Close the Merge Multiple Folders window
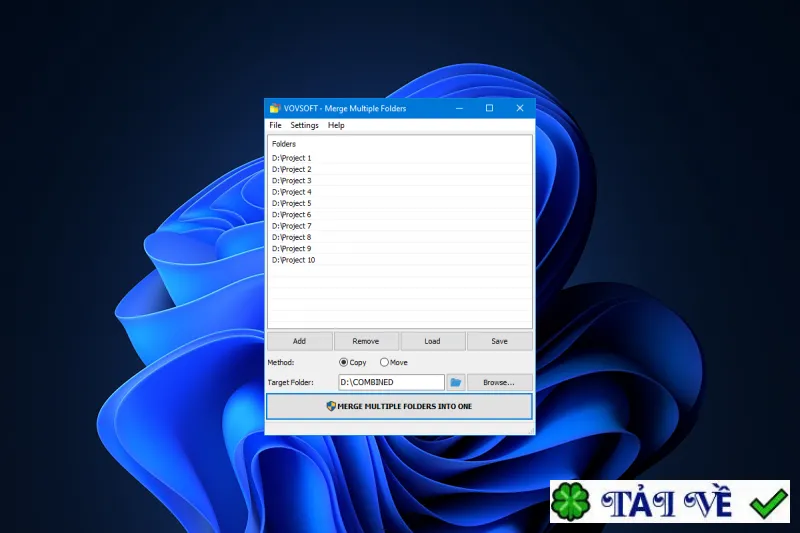Screen dimensions: 800x533 click(520, 108)
